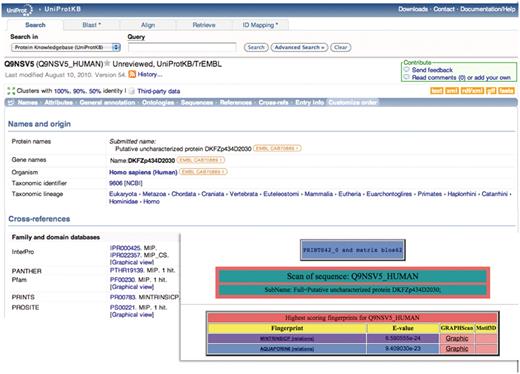The image size is (520, 374).
Task: Jump to Names section
Action: coord(27,102)
